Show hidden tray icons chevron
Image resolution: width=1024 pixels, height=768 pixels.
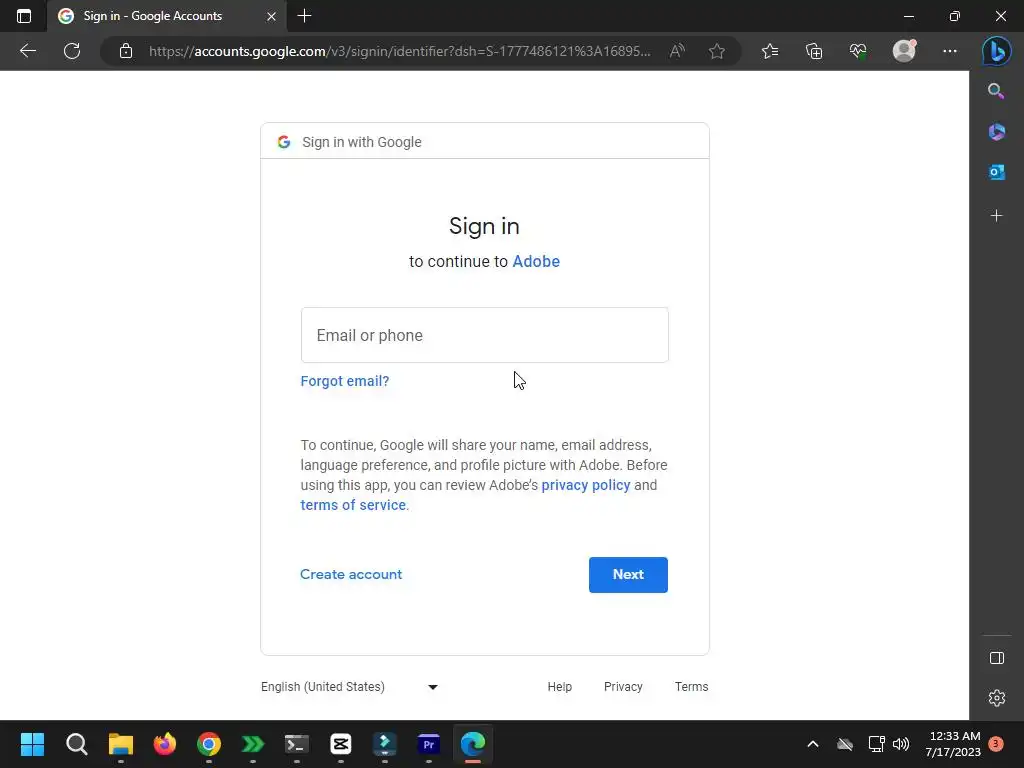click(813, 744)
